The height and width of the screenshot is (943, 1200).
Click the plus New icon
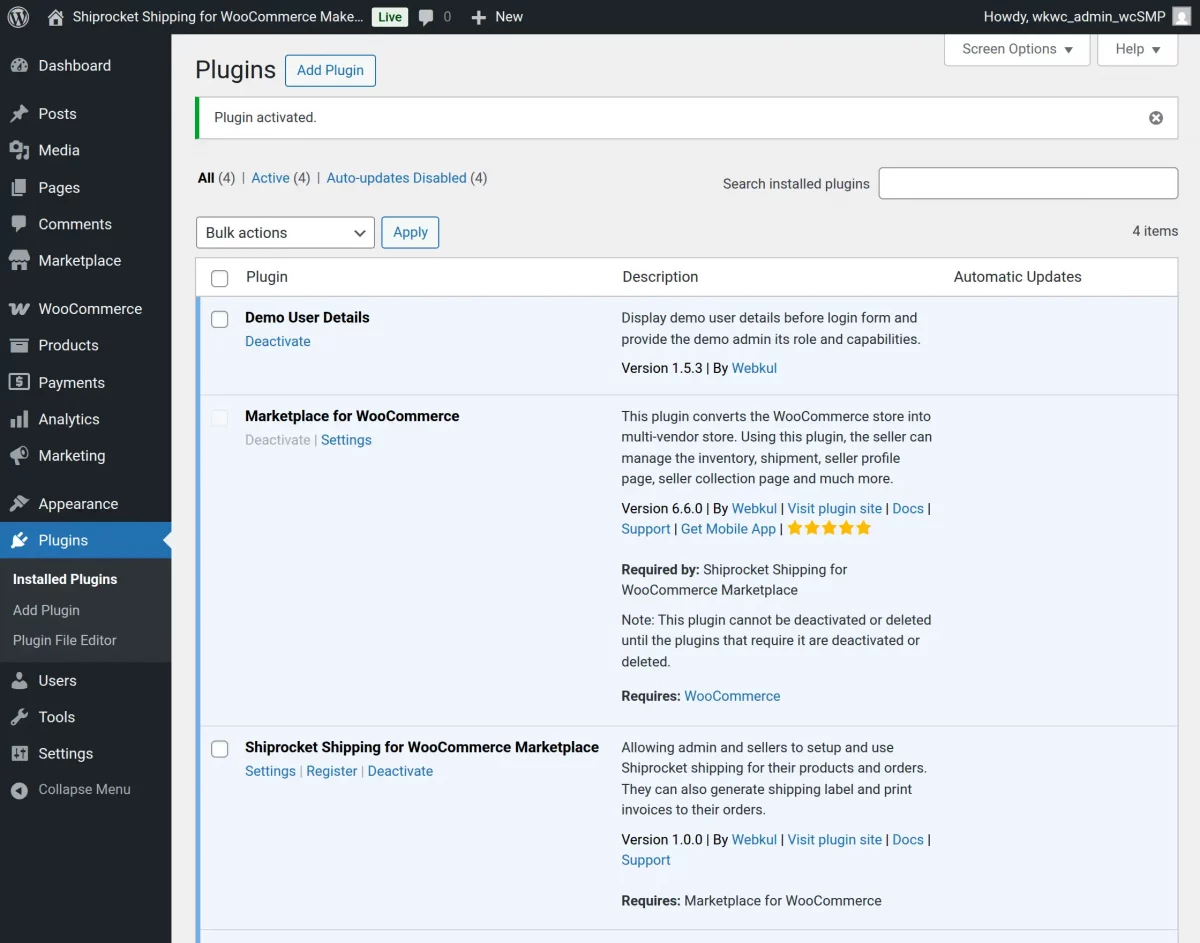click(478, 17)
